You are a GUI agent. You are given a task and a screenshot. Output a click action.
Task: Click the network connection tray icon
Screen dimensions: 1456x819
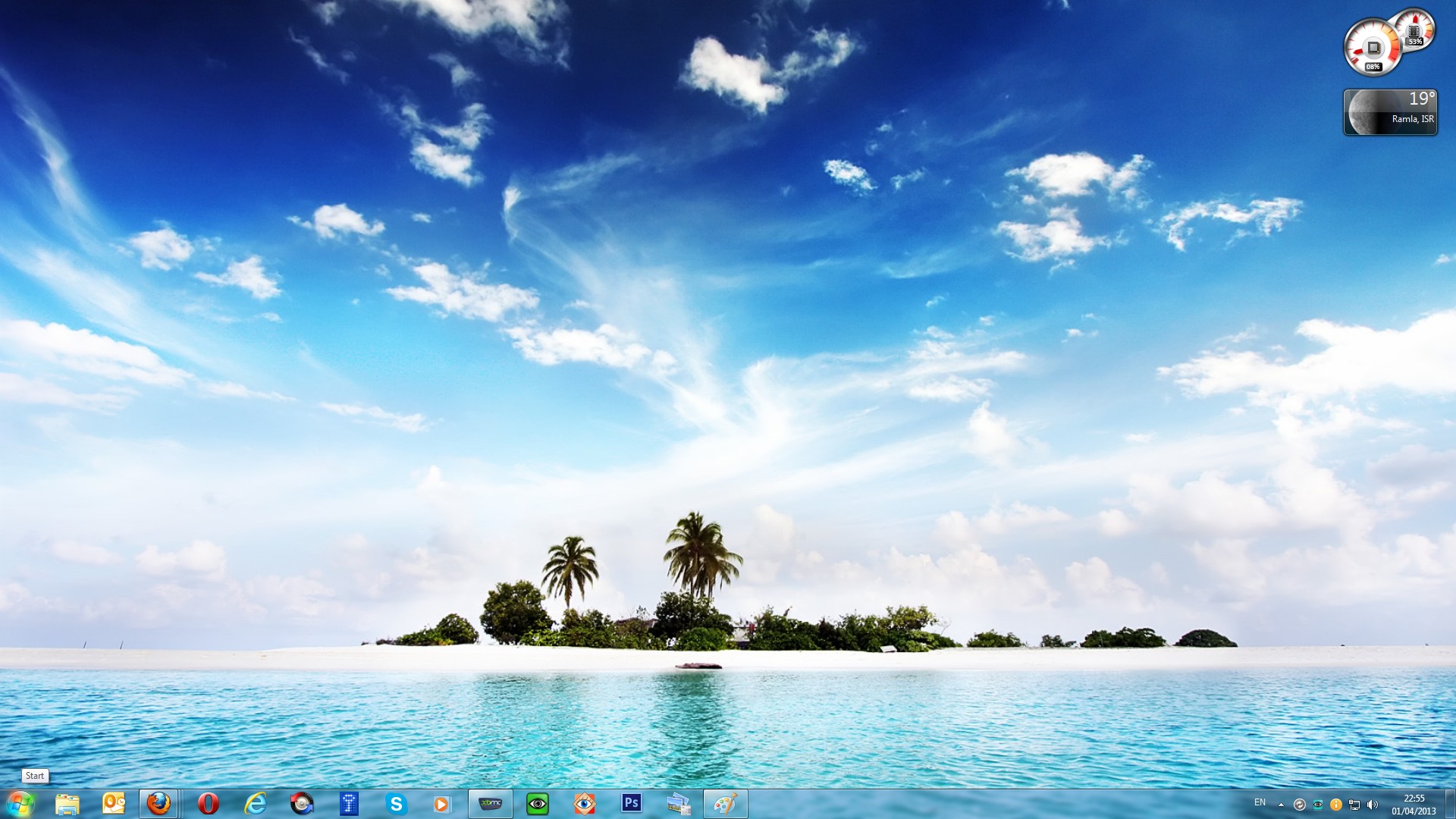1354,805
